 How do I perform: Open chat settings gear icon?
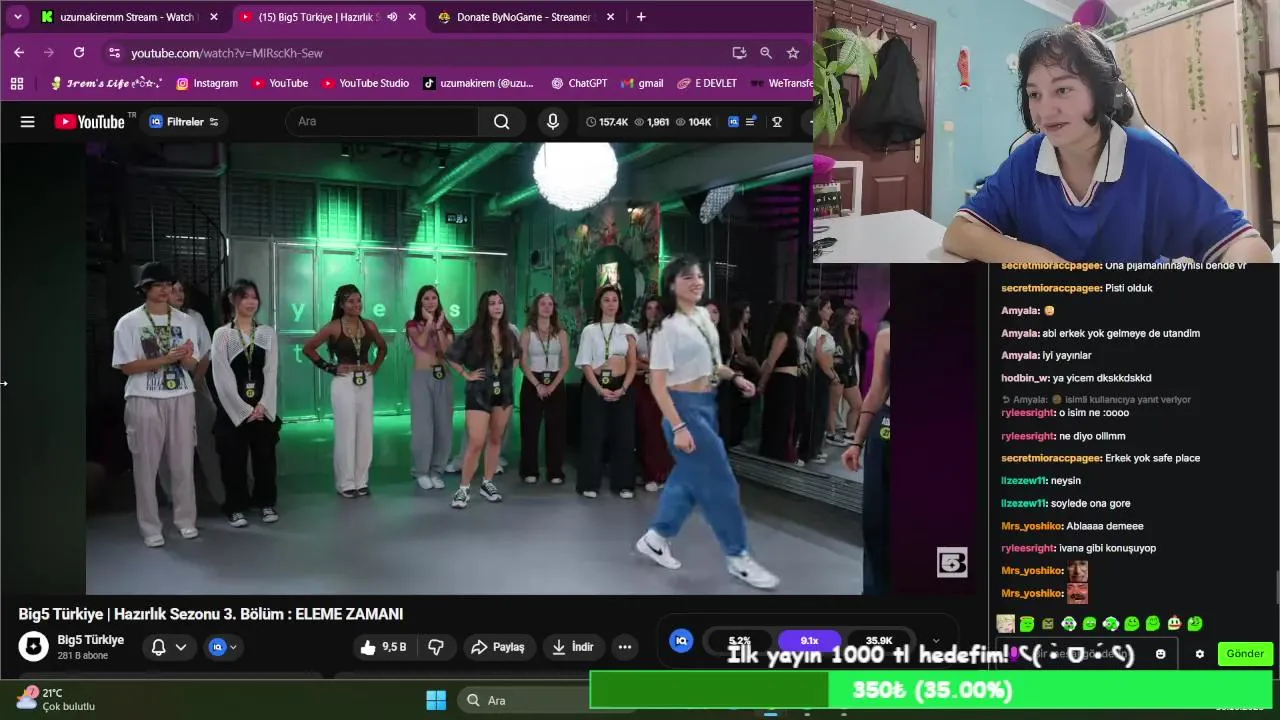point(1200,654)
